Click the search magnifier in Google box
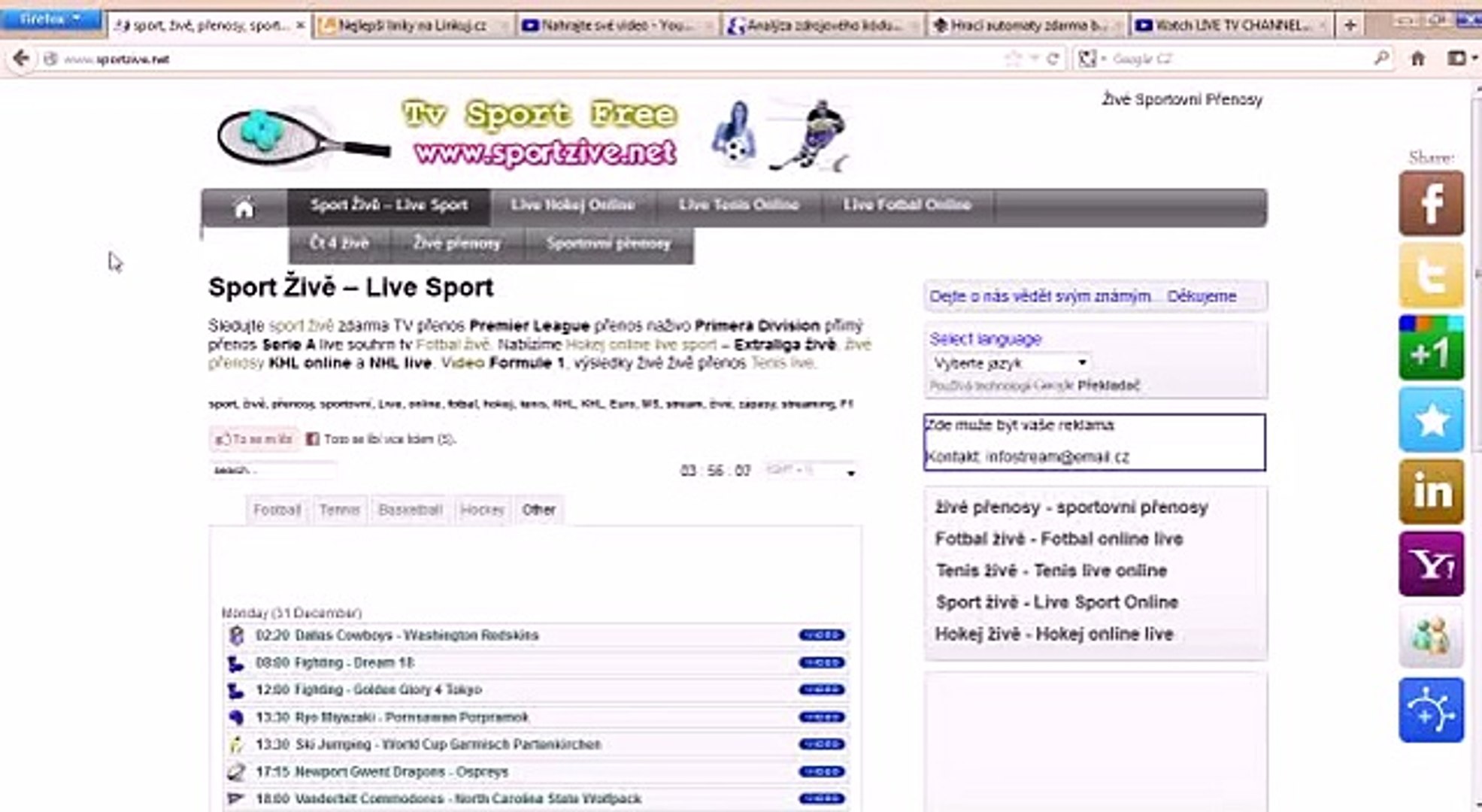1482x812 pixels. [x=1380, y=58]
